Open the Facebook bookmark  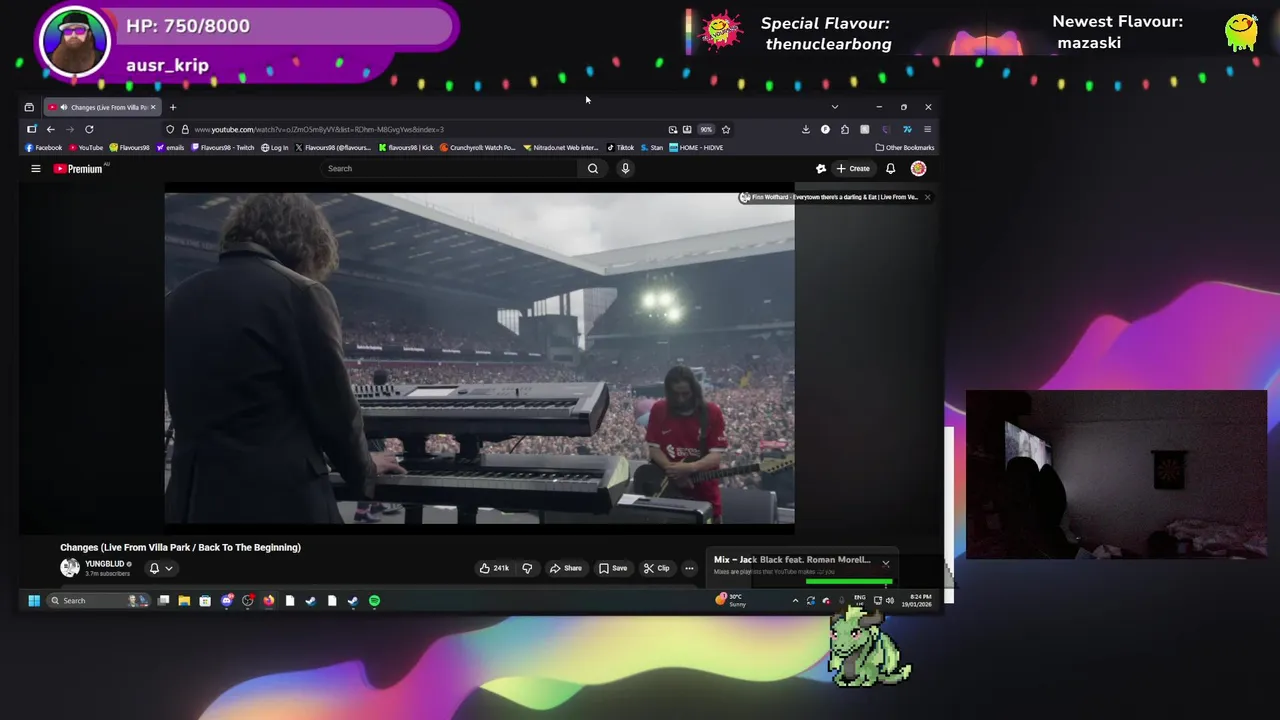click(43, 148)
